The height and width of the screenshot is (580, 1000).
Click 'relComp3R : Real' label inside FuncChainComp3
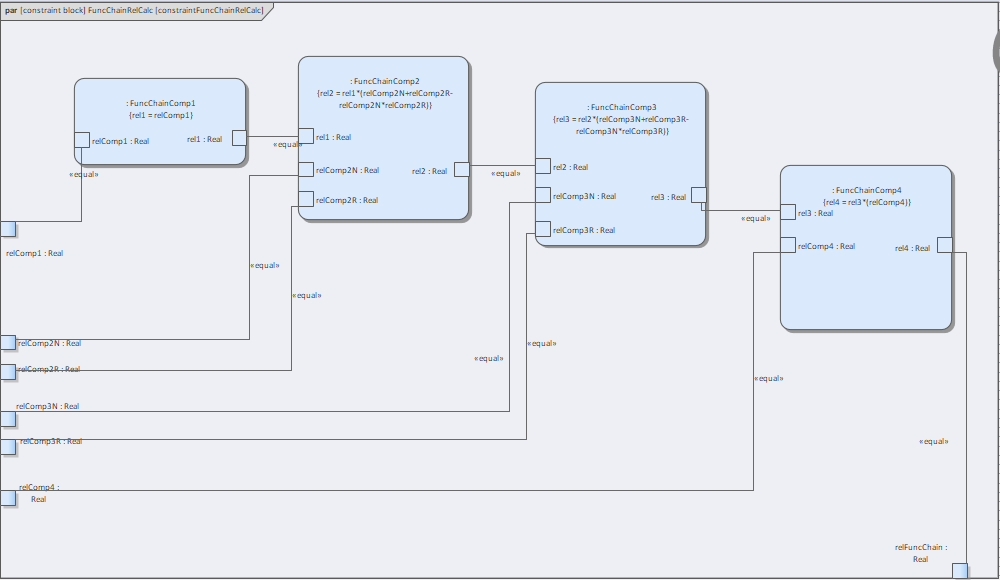584,230
